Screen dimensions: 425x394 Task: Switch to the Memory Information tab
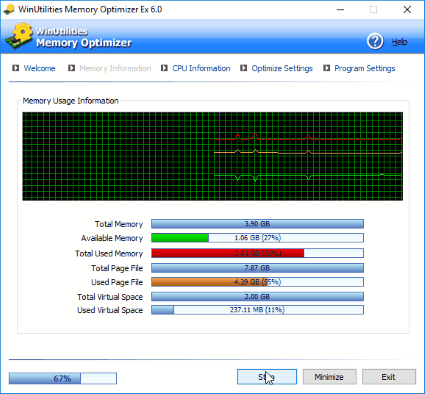tap(115, 68)
